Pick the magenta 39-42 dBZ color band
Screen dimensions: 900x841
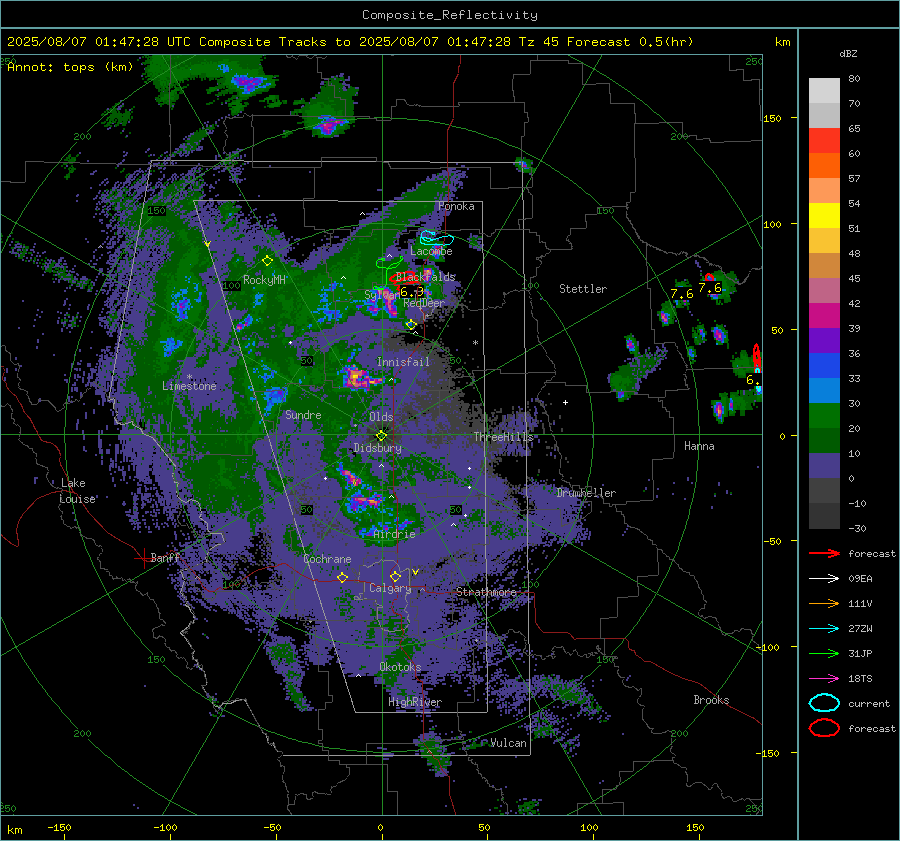[824, 316]
